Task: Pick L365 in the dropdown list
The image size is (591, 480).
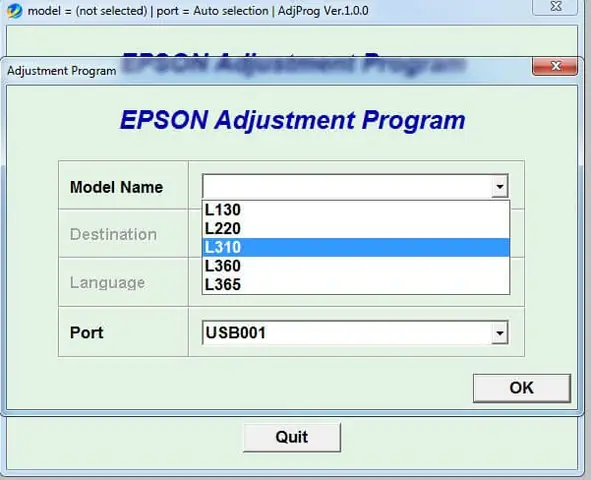Action: [x=356, y=285]
